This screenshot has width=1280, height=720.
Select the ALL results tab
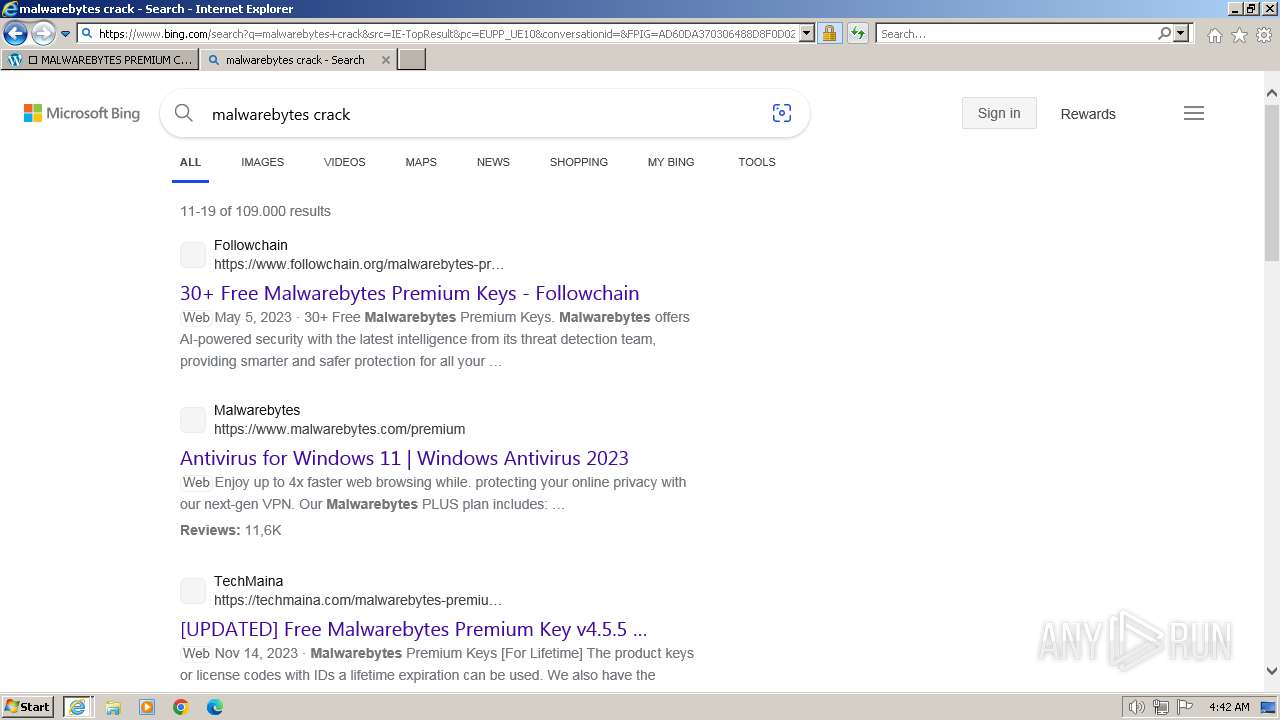pyautogui.click(x=190, y=162)
